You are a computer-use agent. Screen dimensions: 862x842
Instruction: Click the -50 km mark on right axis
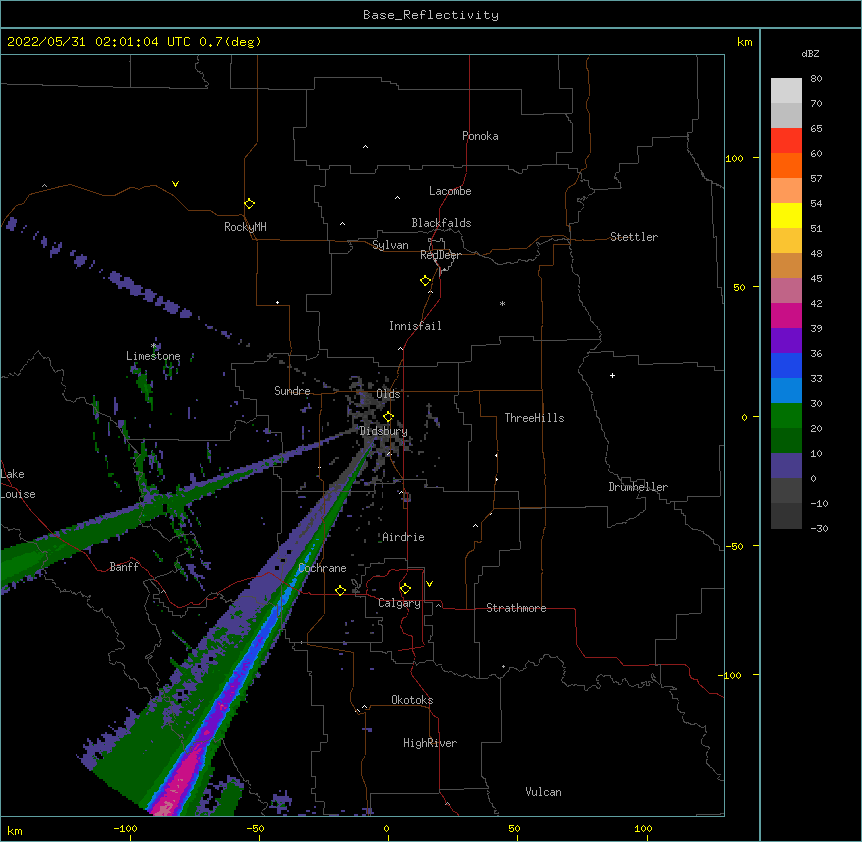click(734, 546)
